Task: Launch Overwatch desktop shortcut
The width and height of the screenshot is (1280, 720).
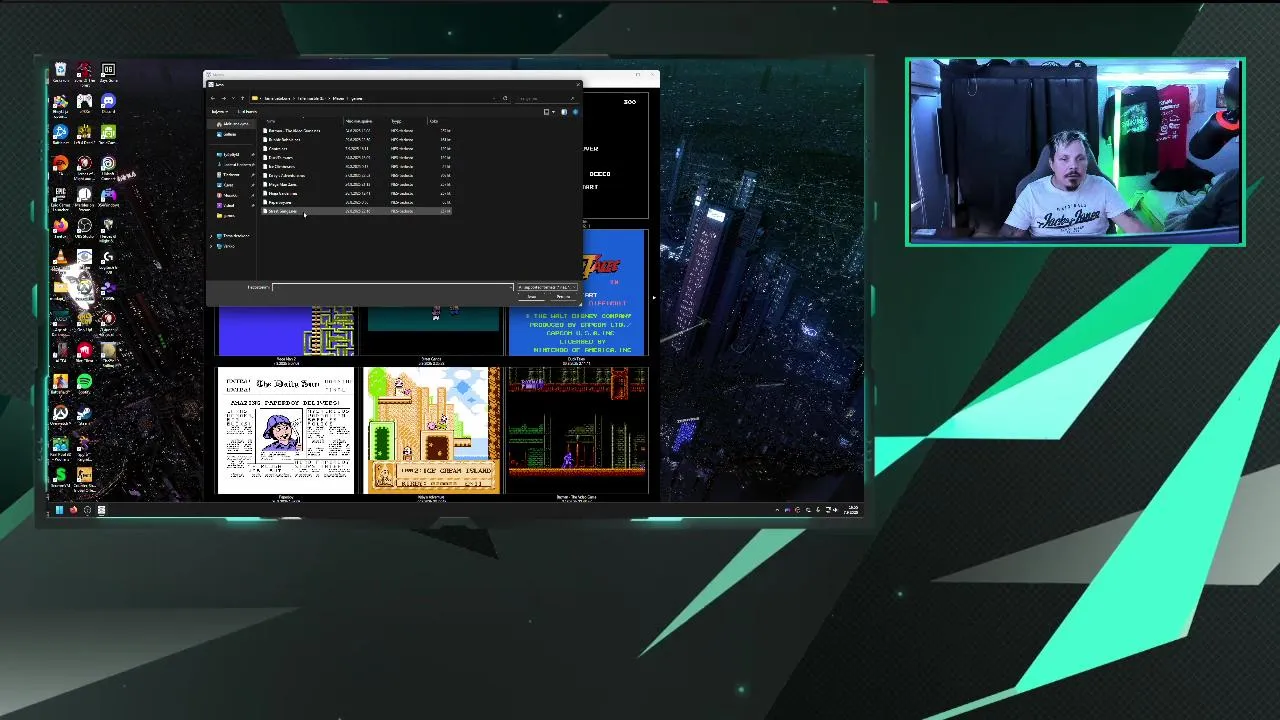Action: pos(60,413)
